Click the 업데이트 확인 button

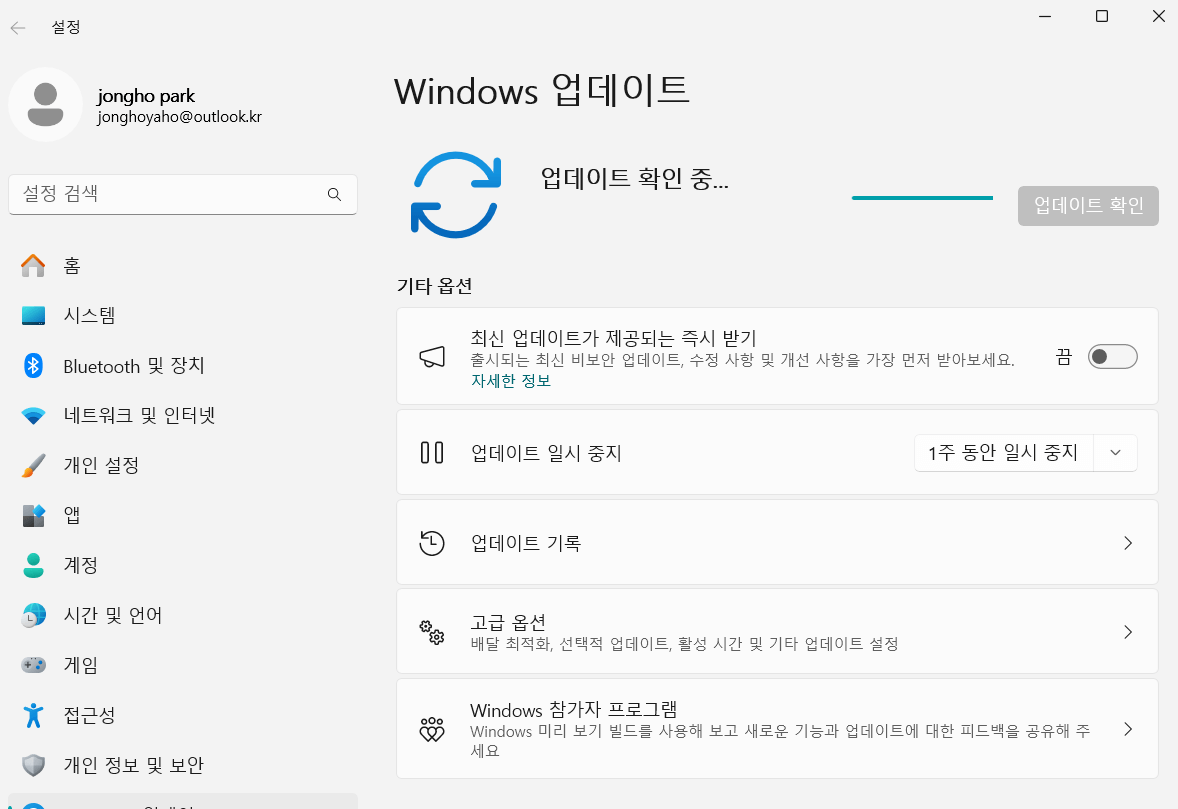click(1088, 206)
